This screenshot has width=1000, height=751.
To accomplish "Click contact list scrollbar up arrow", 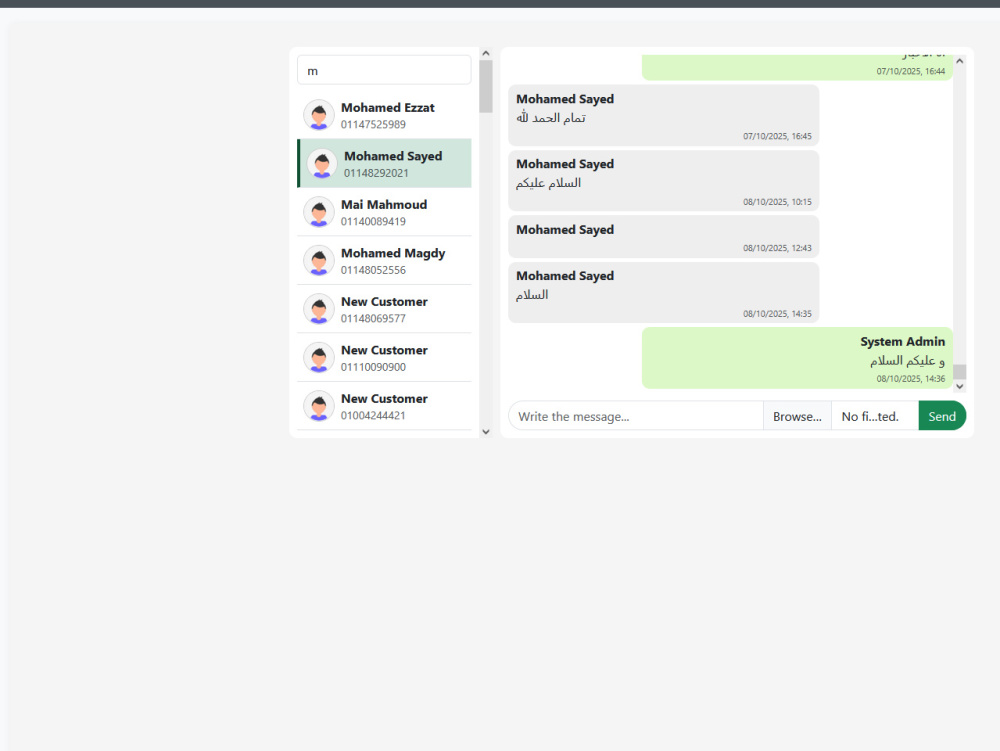I will (x=486, y=54).
